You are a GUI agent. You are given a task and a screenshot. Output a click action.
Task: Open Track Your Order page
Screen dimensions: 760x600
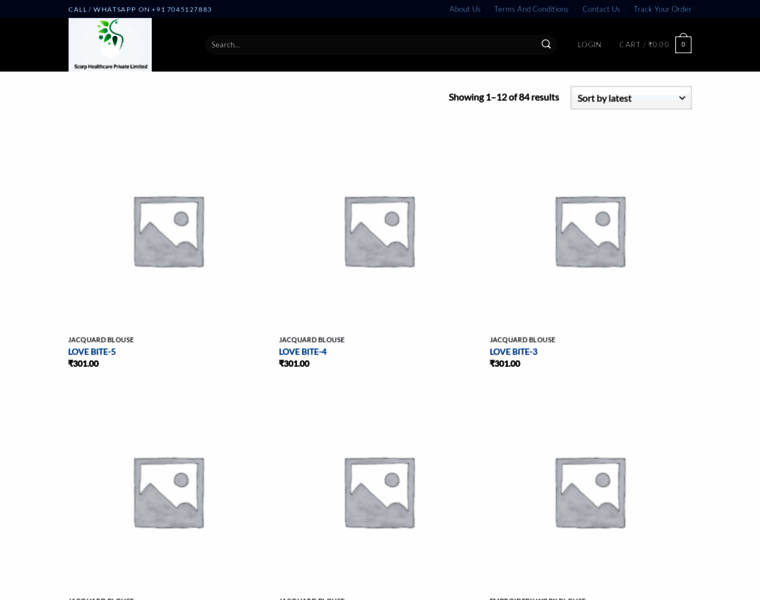(662, 9)
